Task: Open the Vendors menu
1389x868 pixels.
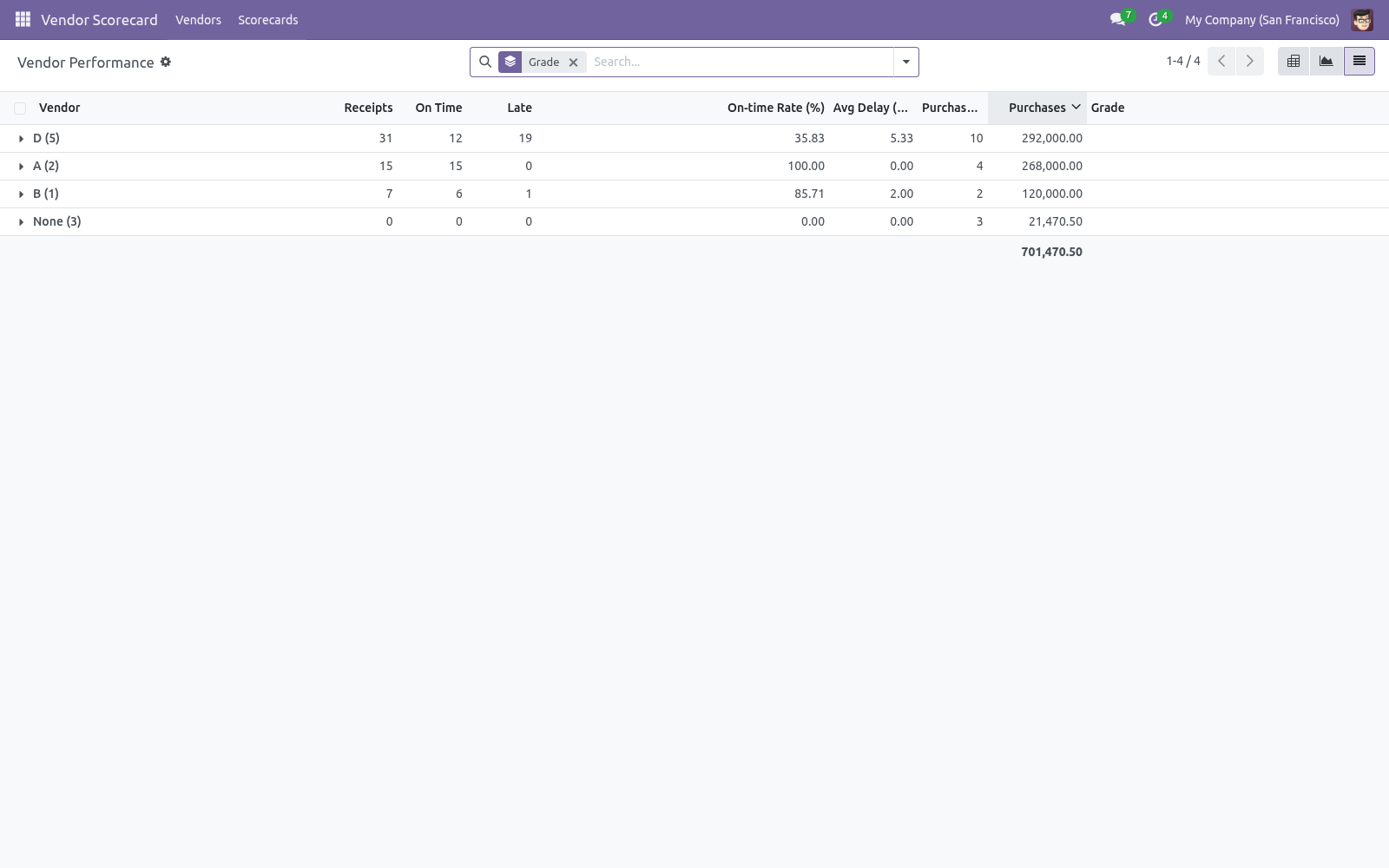Action: (x=198, y=19)
